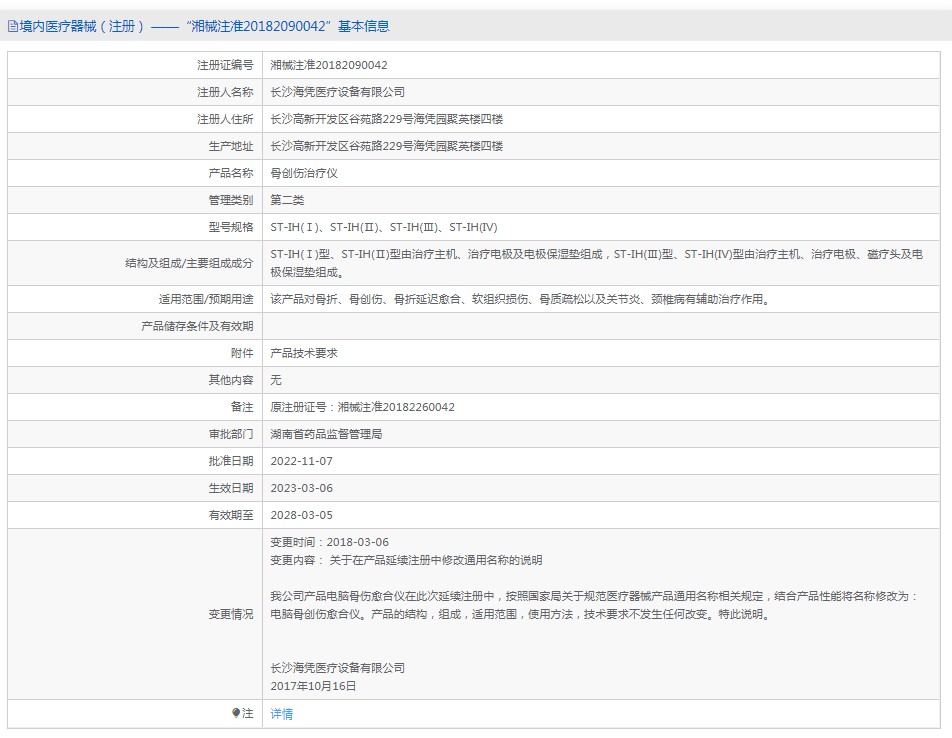Image resolution: width=952 pixels, height=738 pixels.
Task: Click the date 2017年10月16日
Action: 313,686
